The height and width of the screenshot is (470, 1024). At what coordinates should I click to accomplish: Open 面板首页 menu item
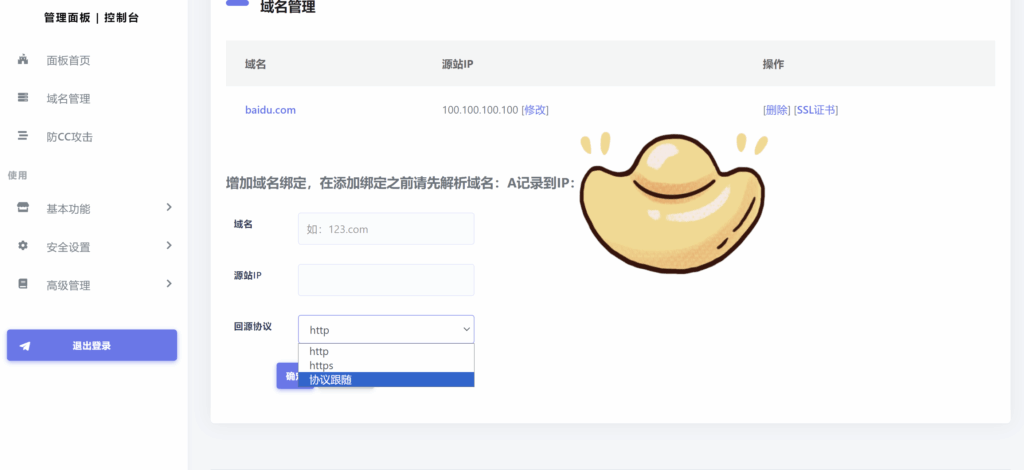pos(68,61)
